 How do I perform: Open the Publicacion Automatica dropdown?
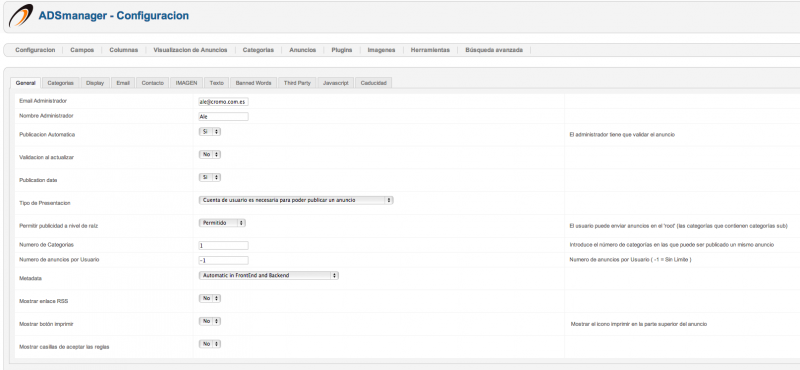tap(210, 132)
